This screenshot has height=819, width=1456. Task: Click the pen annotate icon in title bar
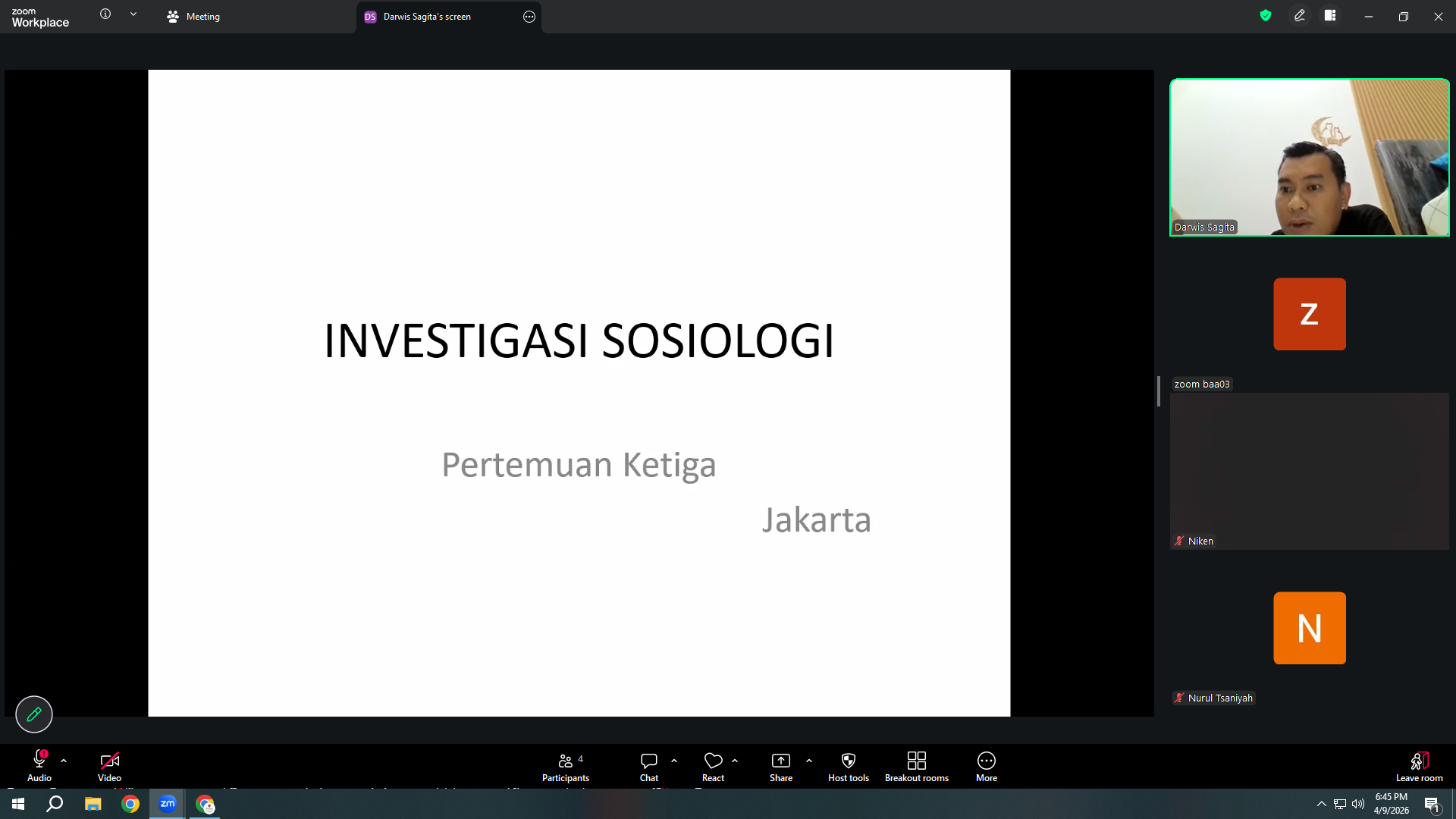(1300, 15)
